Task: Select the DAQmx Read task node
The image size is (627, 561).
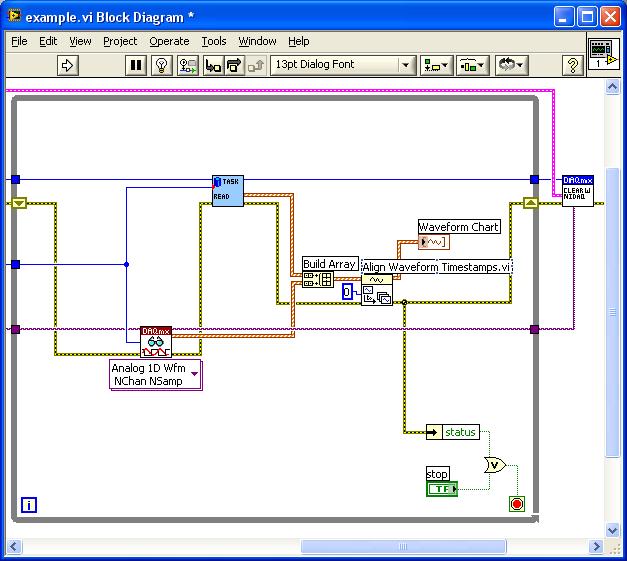Action: click(227, 190)
